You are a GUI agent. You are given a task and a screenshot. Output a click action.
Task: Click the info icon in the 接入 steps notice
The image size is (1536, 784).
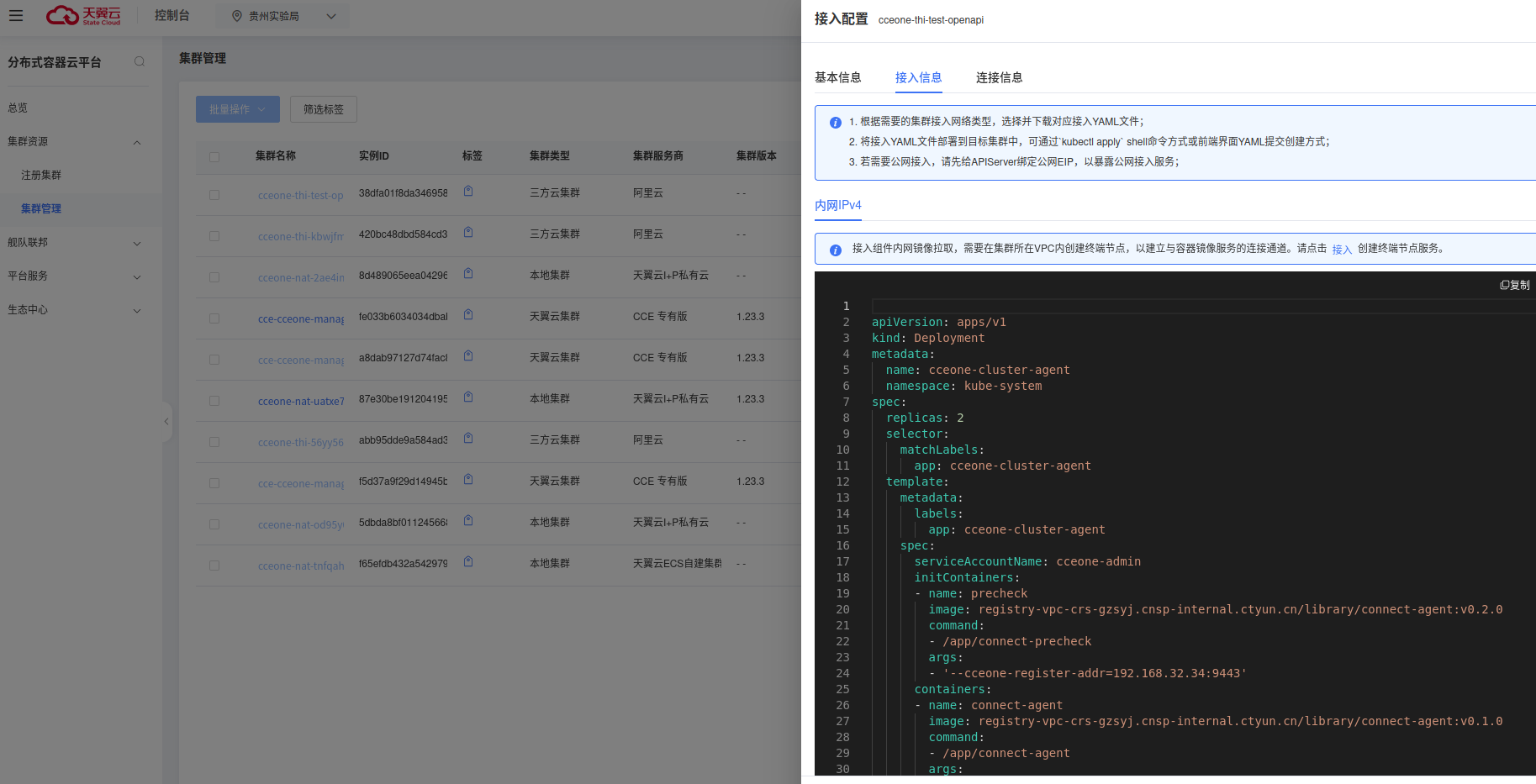click(x=836, y=123)
